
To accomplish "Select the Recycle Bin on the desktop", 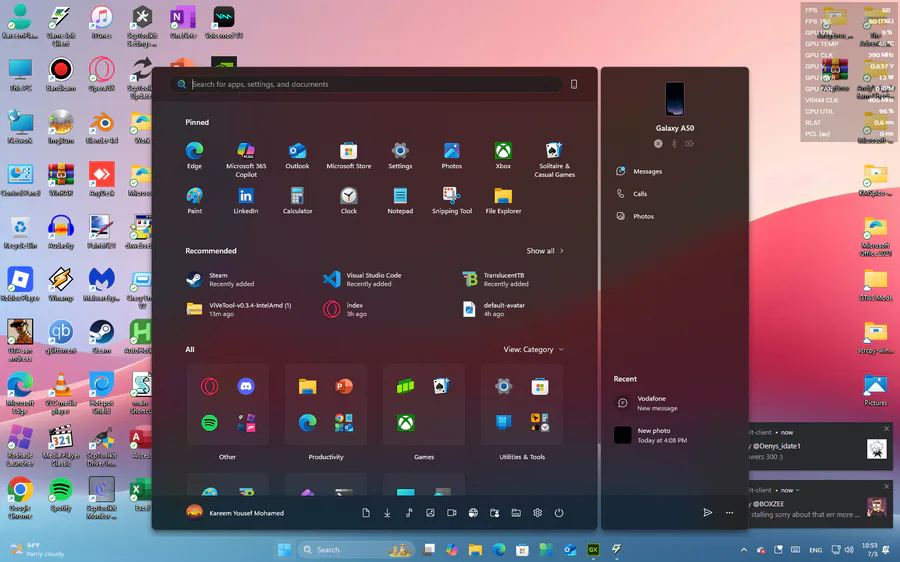I will click(20, 232).
